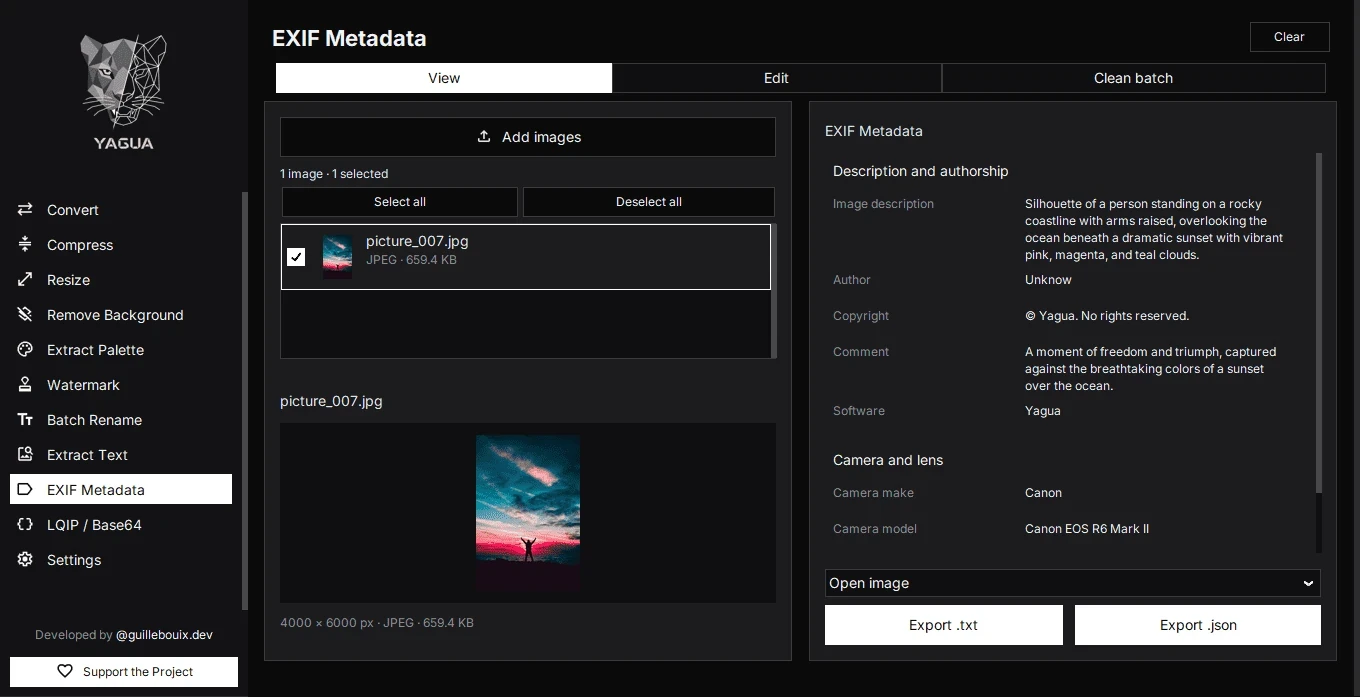Screen dimensions: 1360x697
Task: Click the copyright text '© Yagua. No rights reserved.'
Action: click(x=1107, y=316)
